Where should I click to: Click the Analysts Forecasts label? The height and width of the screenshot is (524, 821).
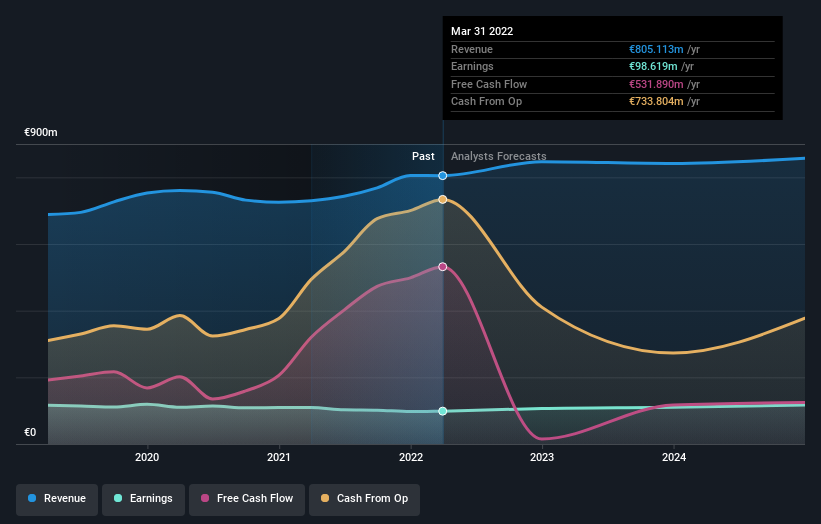coord(498,156)
